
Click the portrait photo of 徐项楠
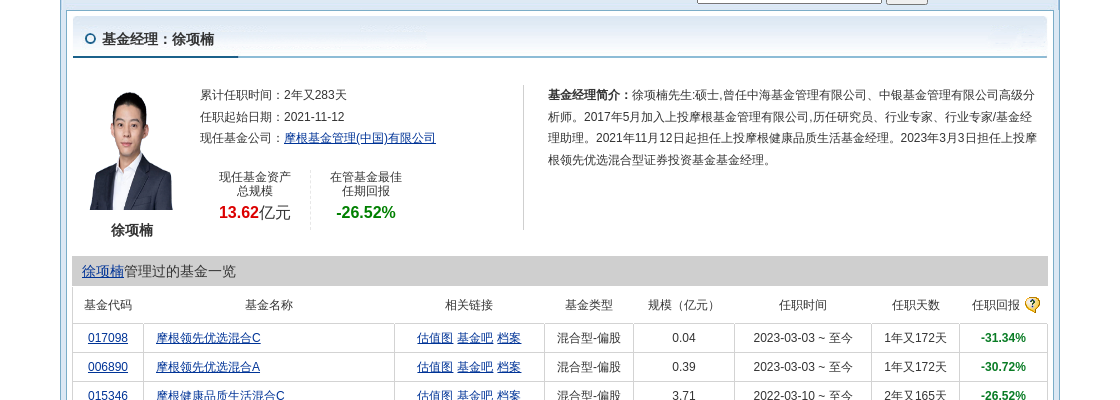click(x=131, y=151)
